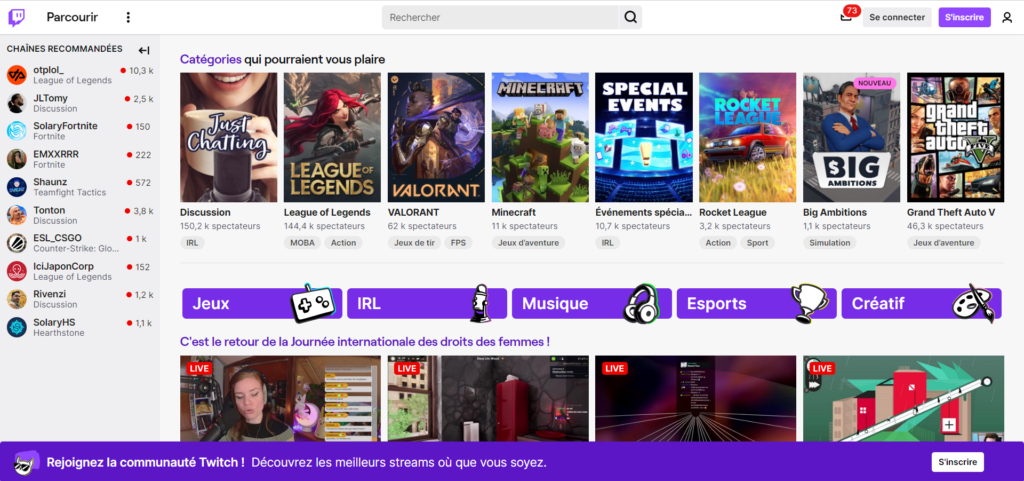Click the MOBA tag under League of Legends
Screen dimensions: 1024x481
pyautogui.click(x=302, y=243)
